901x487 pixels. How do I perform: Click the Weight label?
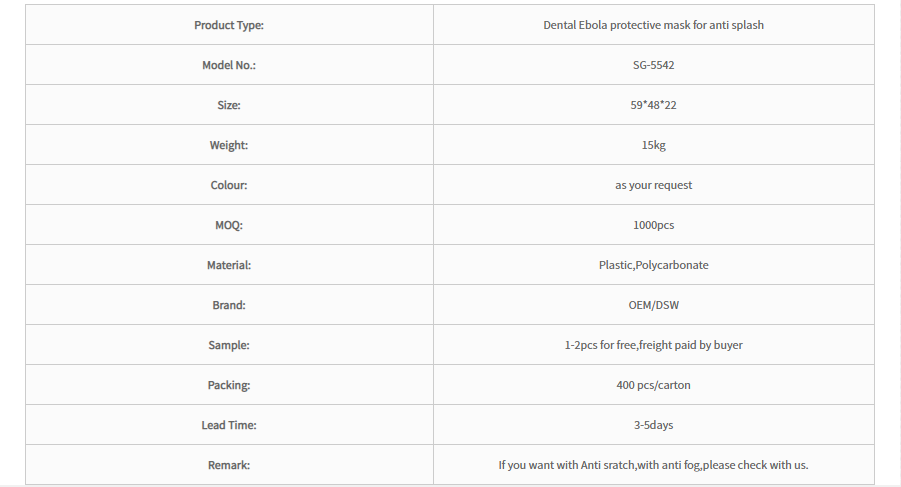pos(229,145)
